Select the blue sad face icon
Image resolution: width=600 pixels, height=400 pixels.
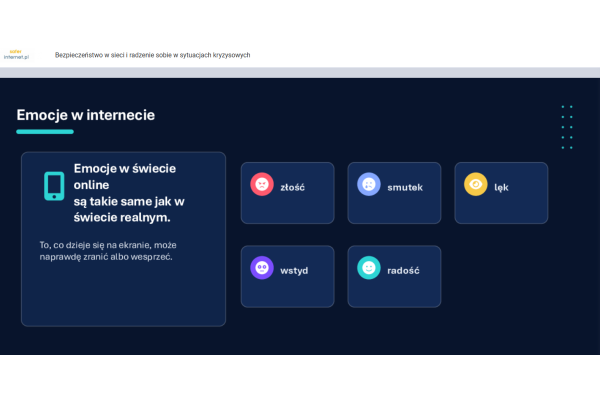(368, 185)
